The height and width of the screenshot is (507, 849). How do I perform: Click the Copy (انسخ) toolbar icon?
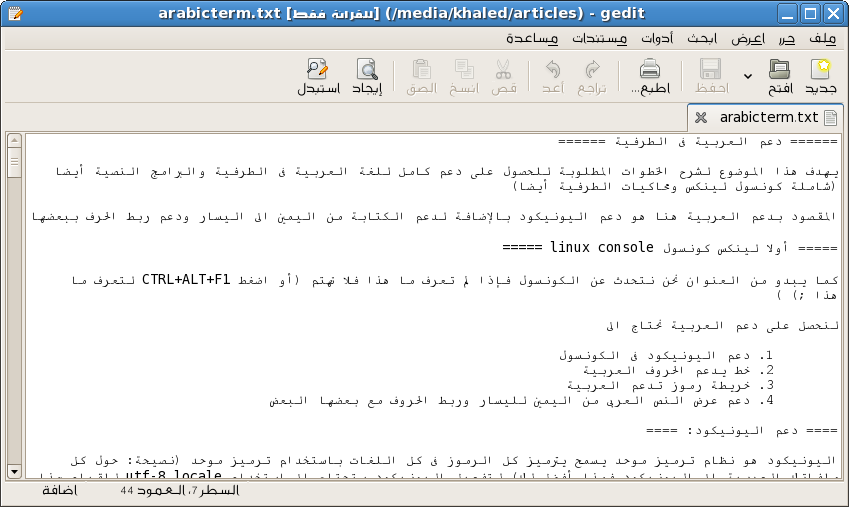click(464, 70)
